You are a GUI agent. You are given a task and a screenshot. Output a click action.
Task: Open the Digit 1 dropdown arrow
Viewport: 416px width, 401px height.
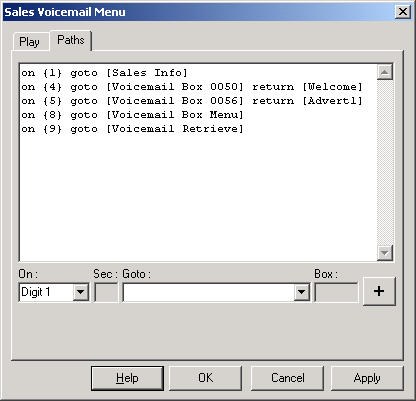81,292
